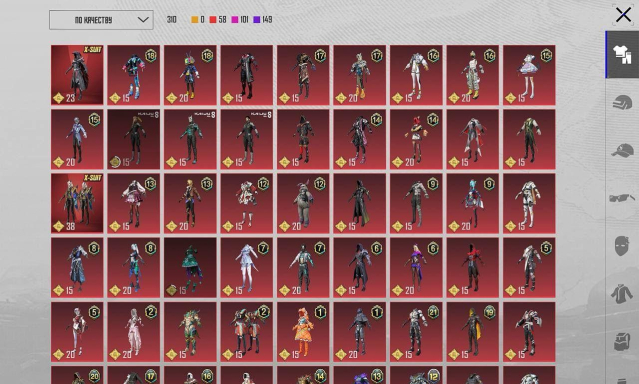Close the inventory with the X
Image resolution: width=639 pixels, height=384 pixels.
623,15
